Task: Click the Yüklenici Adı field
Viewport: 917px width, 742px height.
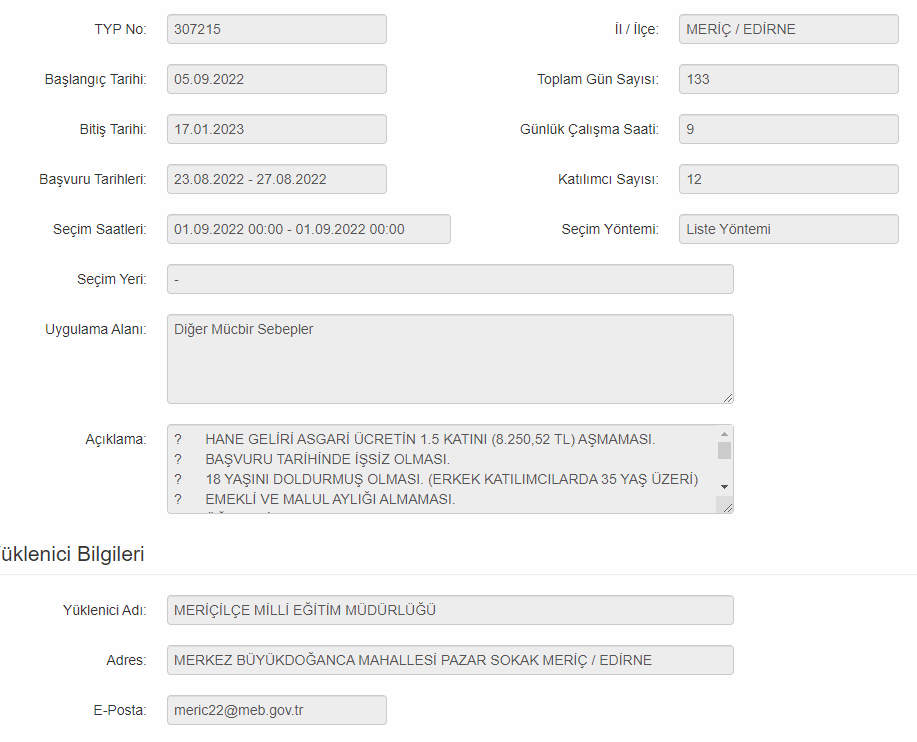Action: [x=450, y=610]
